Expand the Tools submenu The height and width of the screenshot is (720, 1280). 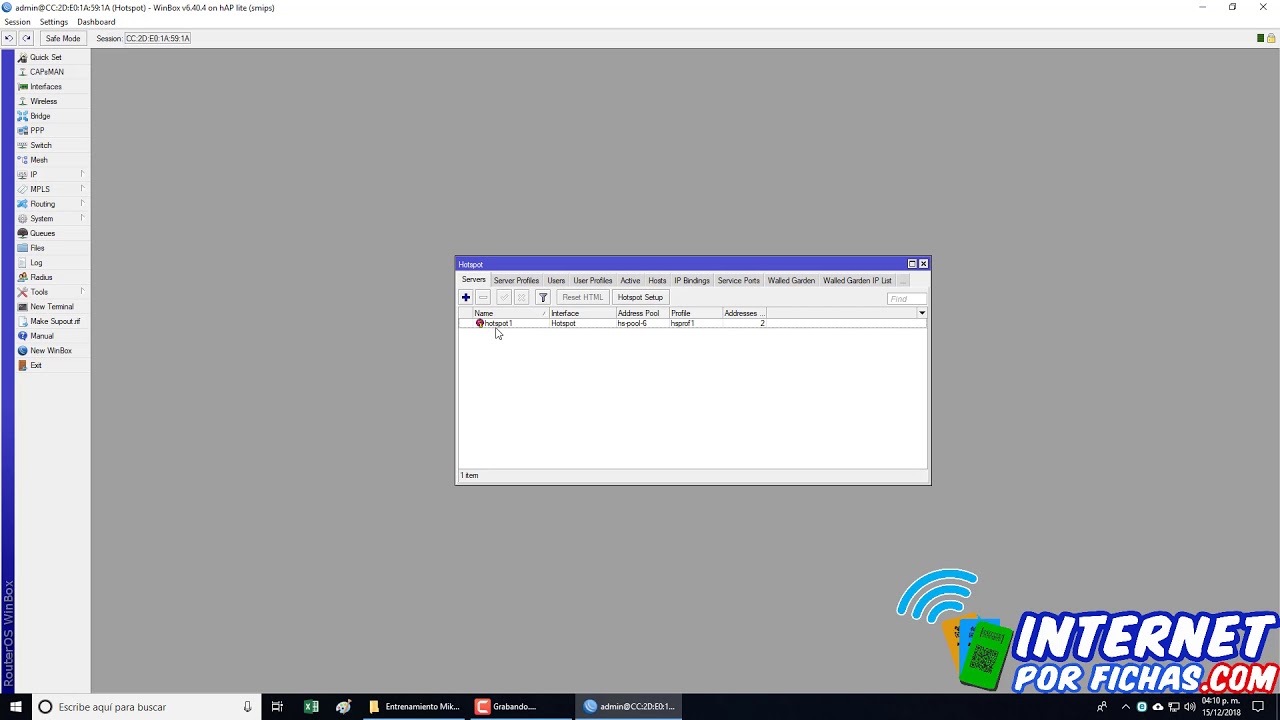click(52, 292)
